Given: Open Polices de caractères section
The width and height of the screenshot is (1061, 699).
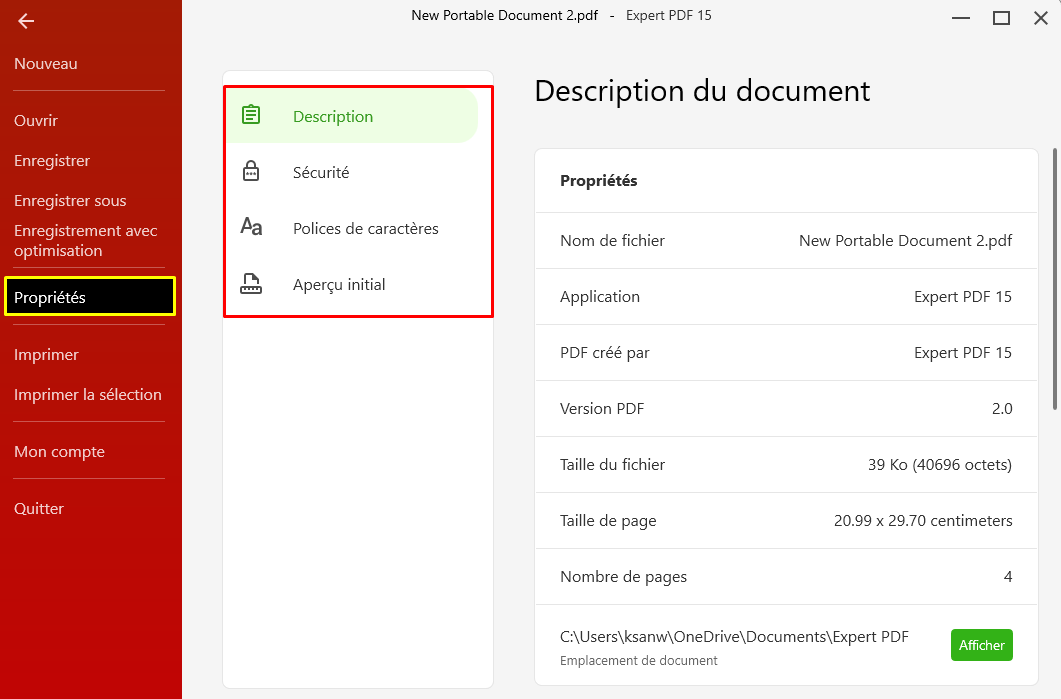Looking at the screenshot, I should click(x=351, y=229).
